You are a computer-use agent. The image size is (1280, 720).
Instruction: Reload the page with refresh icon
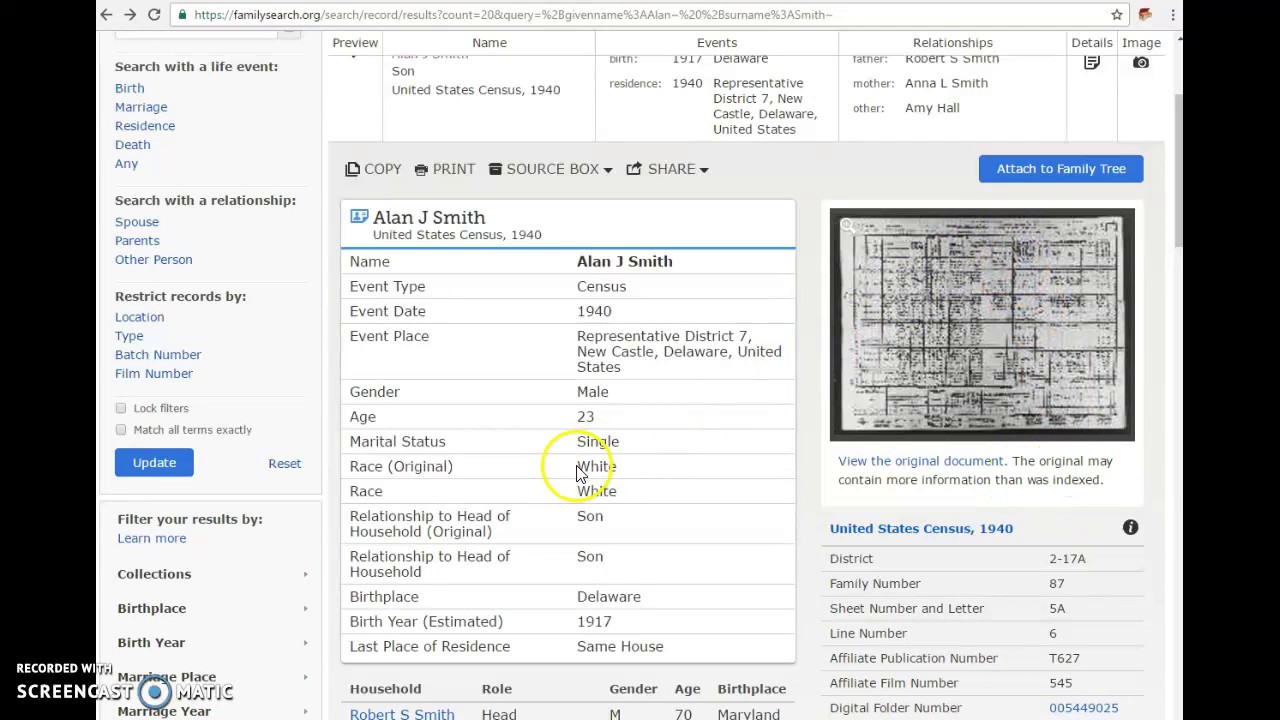(x=154, y=15)
